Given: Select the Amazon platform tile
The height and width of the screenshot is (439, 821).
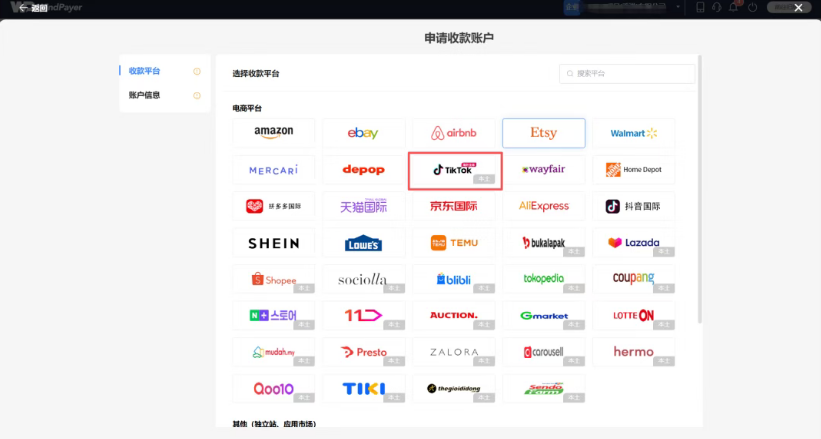Looking at the screenshot, I should pos(274,133).
